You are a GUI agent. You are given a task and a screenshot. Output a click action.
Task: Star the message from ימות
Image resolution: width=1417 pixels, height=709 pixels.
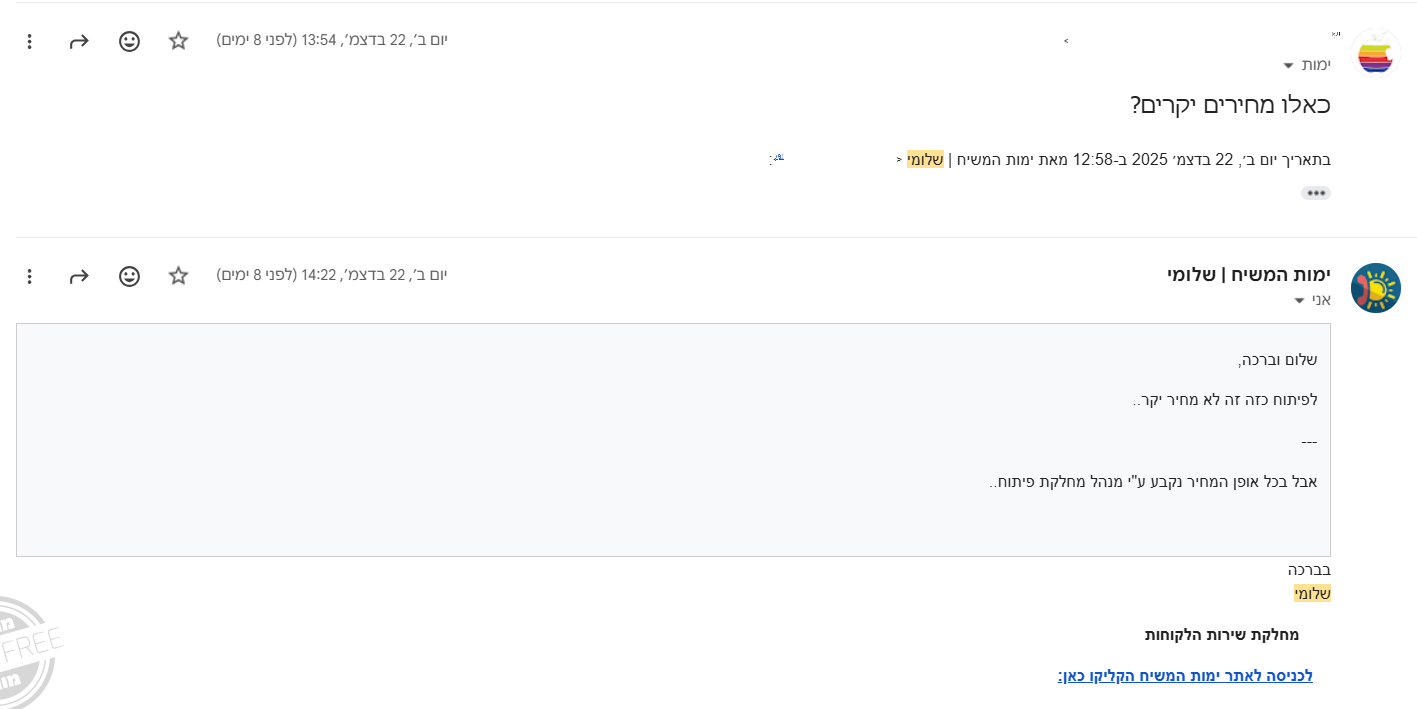[177, 41]
